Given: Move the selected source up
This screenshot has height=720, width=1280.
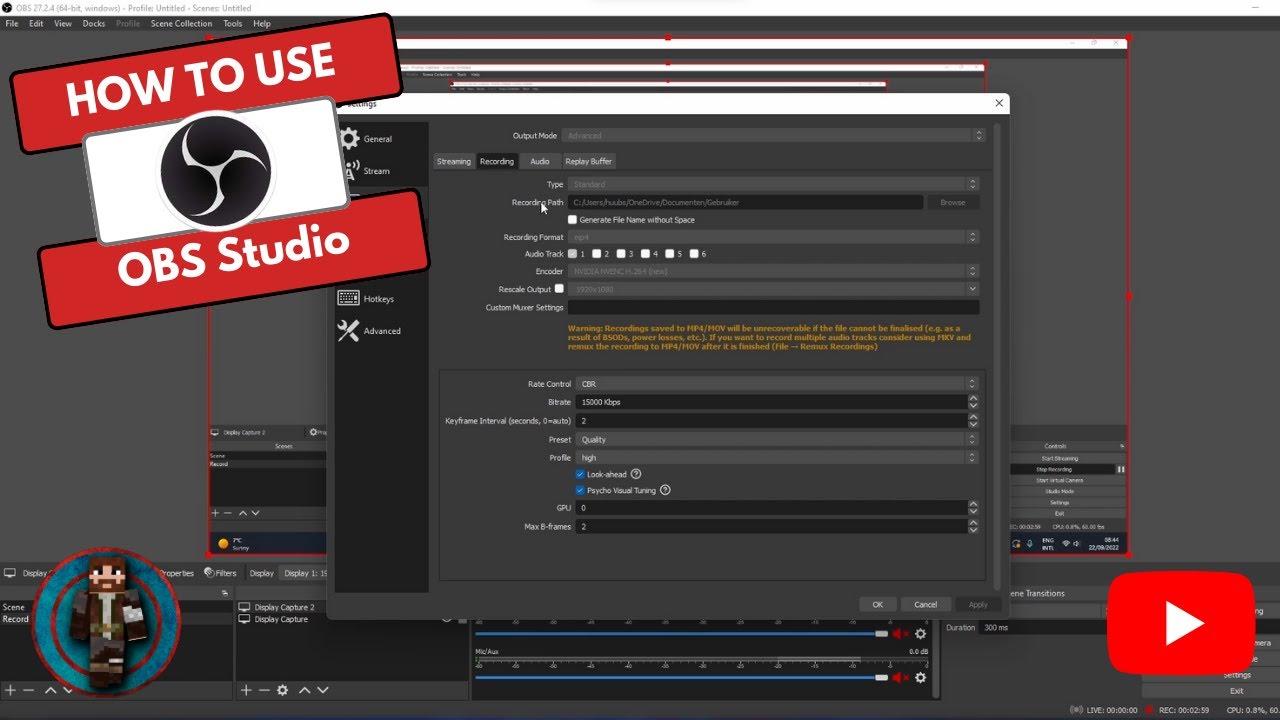Looking at the screenshot, I should pos(305,690).
